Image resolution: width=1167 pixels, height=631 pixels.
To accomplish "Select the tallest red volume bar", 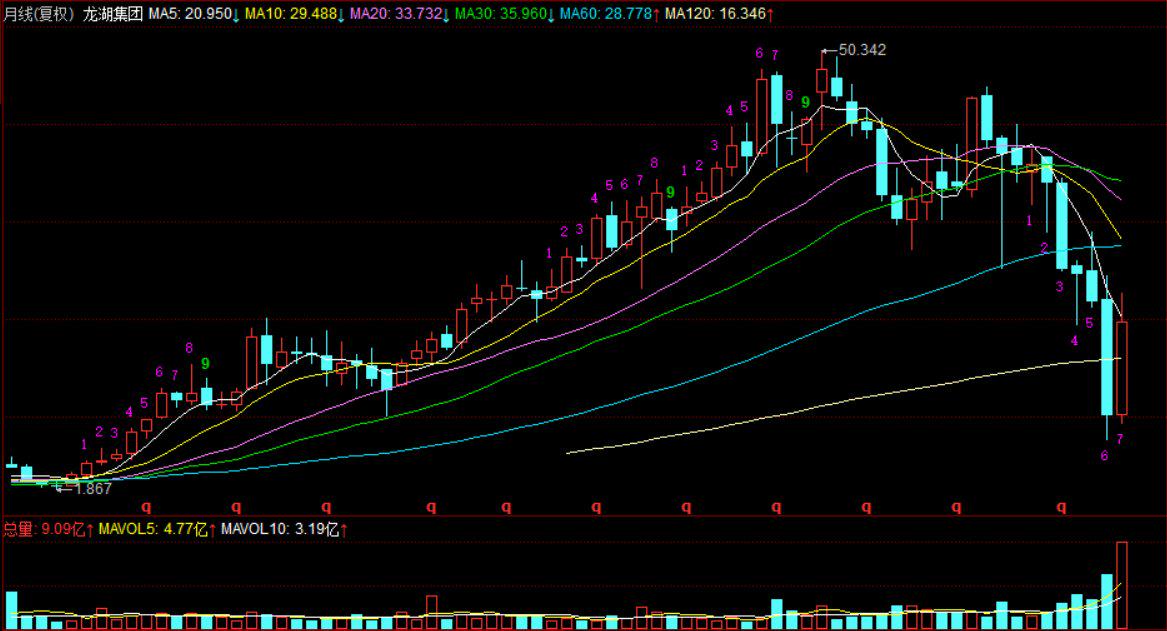I will pos(1122,585).
